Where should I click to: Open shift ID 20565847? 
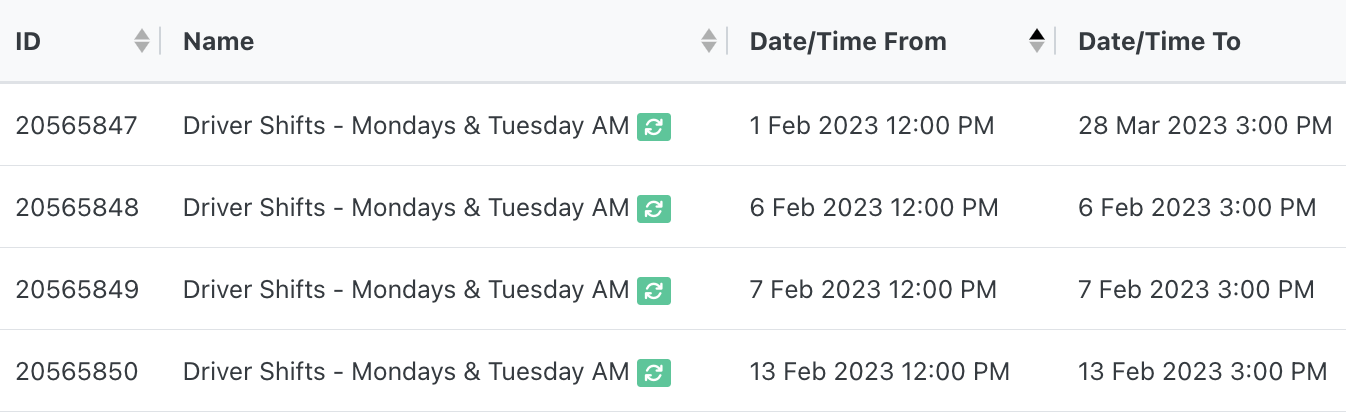click(77, 126)
